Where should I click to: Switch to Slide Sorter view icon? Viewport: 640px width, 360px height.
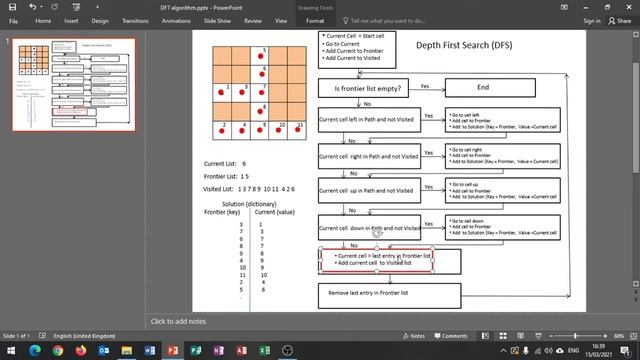[503, 336]
